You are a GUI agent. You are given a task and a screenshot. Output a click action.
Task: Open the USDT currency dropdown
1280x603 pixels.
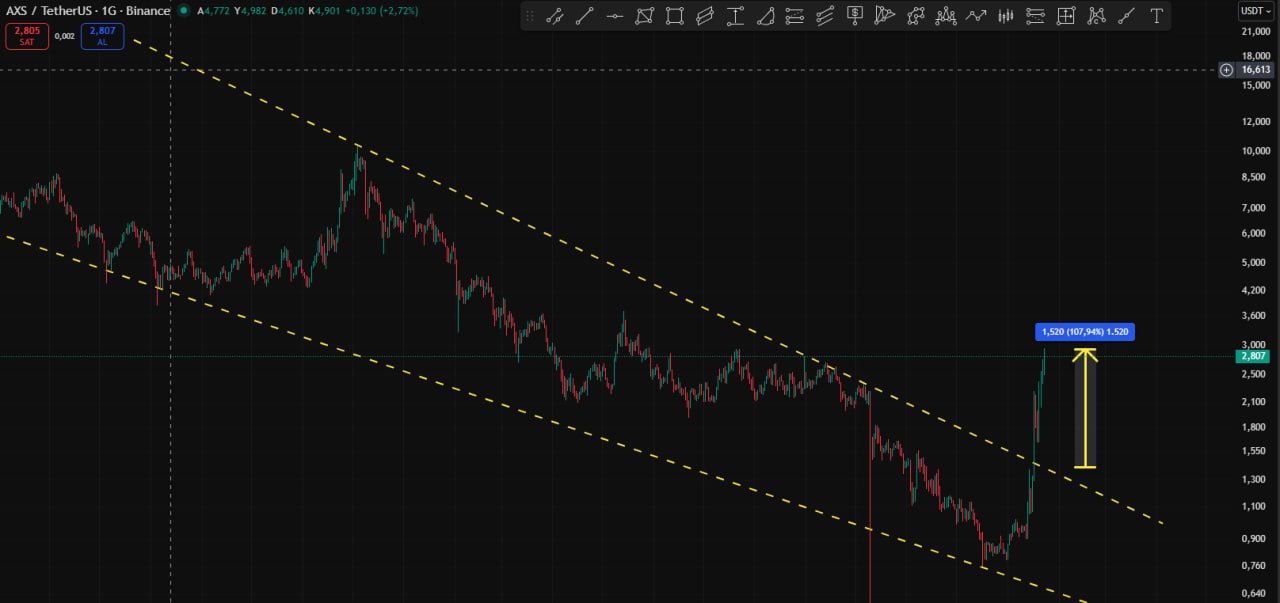click(1255, 11)
